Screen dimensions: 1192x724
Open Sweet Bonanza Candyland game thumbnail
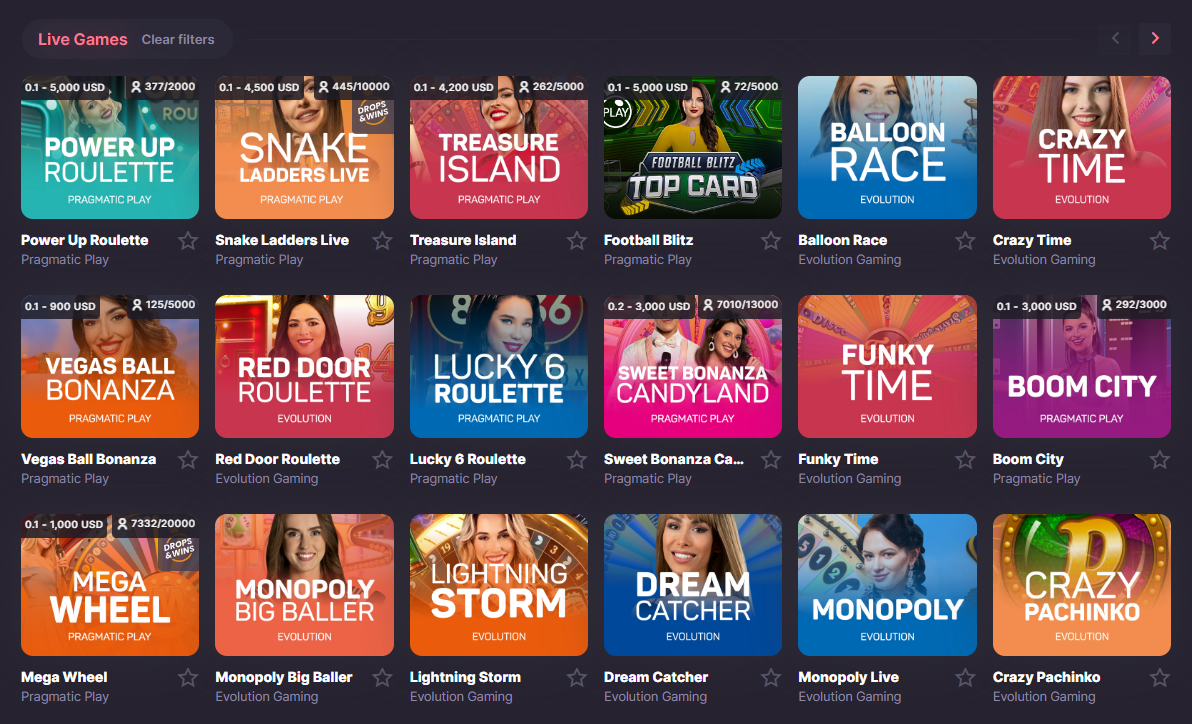point(693,367)
